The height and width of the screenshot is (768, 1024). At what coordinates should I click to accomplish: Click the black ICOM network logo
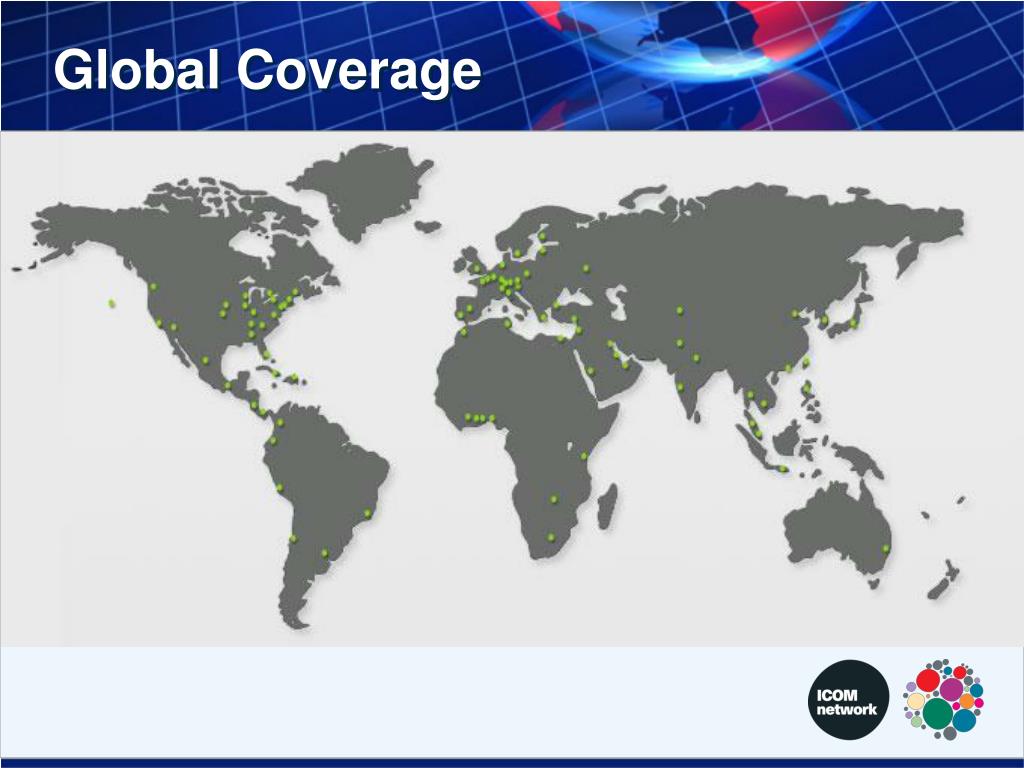click(848, 699)
